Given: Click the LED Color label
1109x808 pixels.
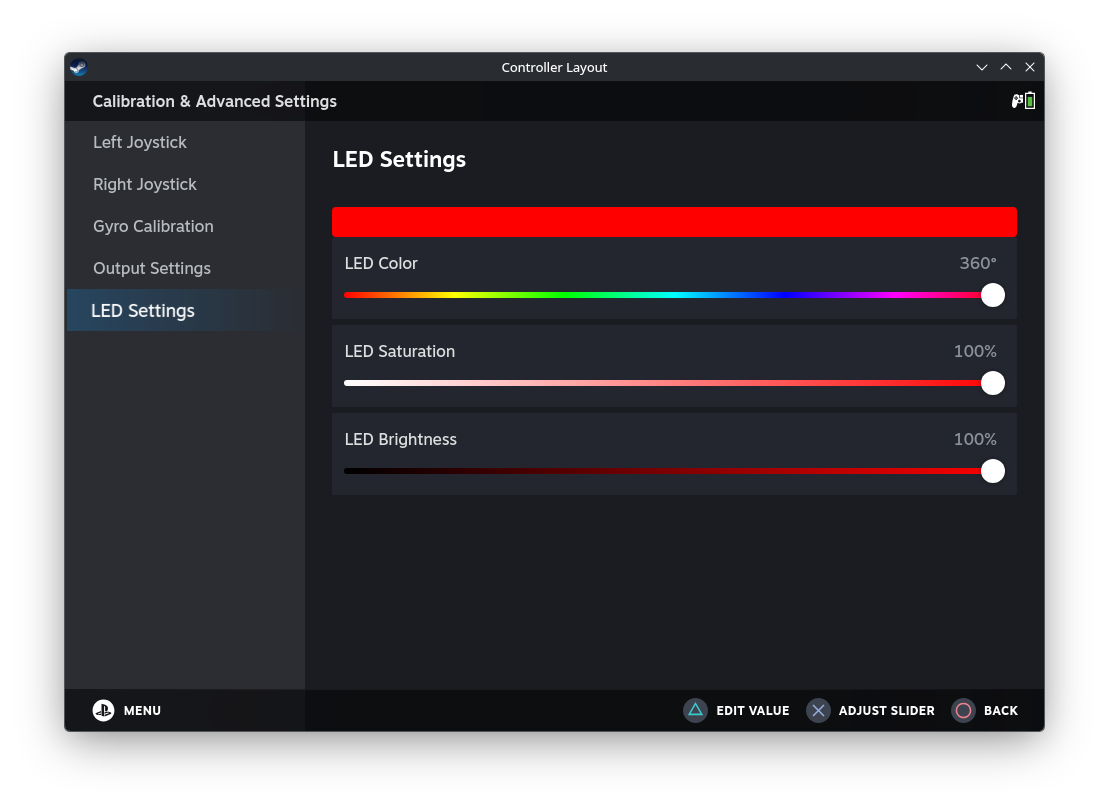Looking at the screenshot, I should [381, 263].
